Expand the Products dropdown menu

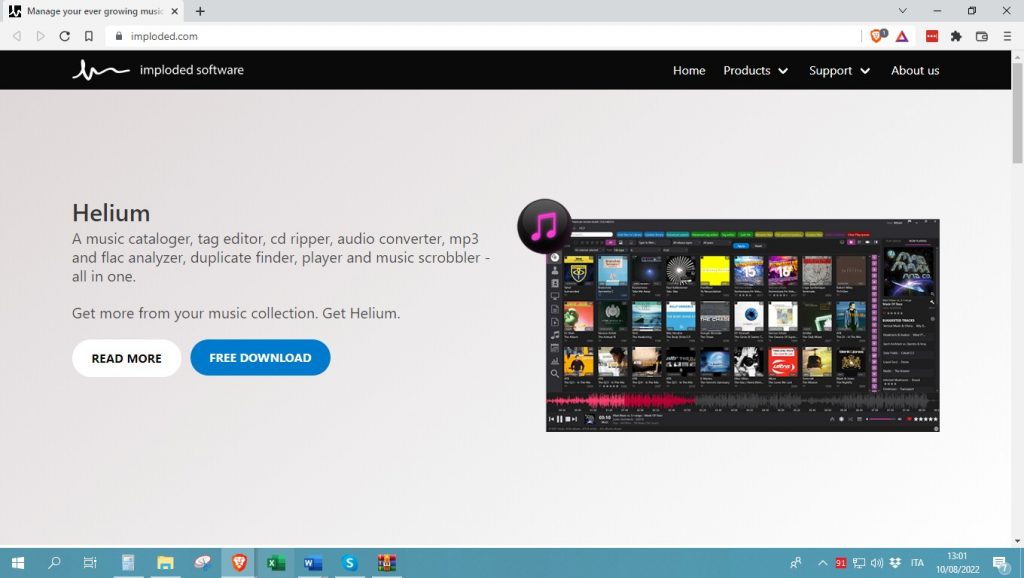click(x=755, y=71)
